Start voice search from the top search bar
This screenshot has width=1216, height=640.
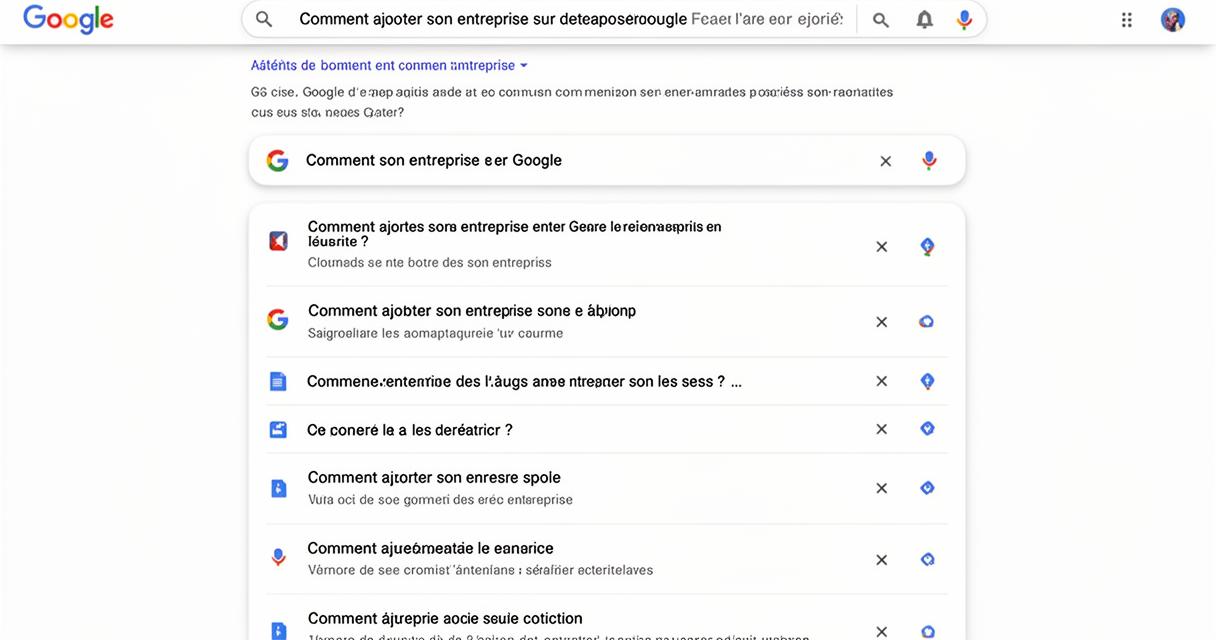coord(964,20)
